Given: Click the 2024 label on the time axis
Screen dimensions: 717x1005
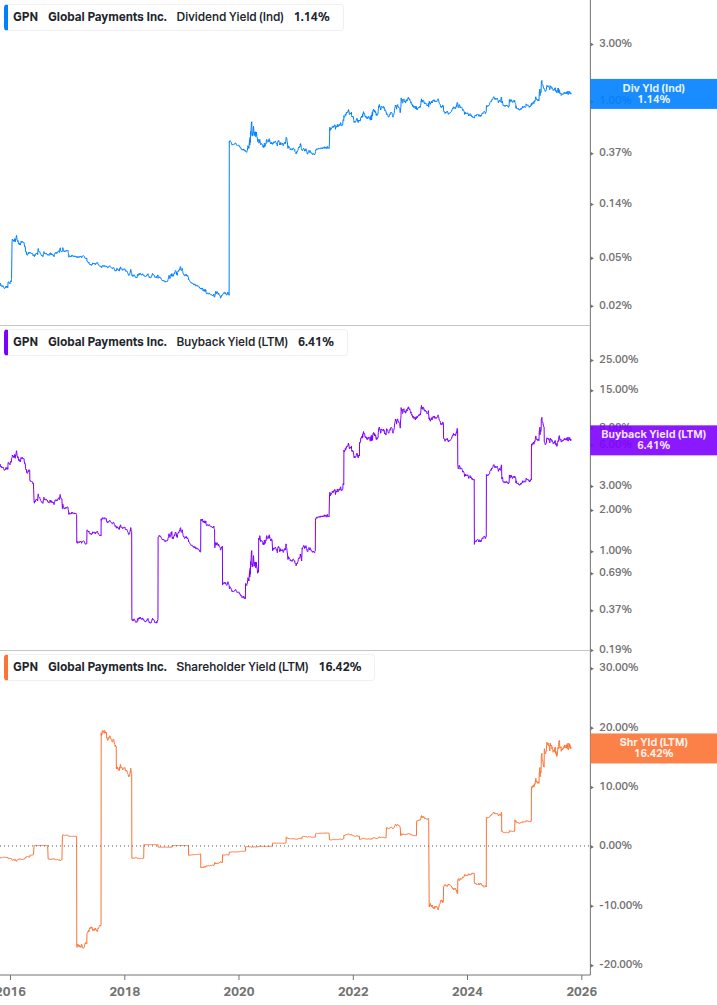Looking at the screenshot, I should click(467, 991).
